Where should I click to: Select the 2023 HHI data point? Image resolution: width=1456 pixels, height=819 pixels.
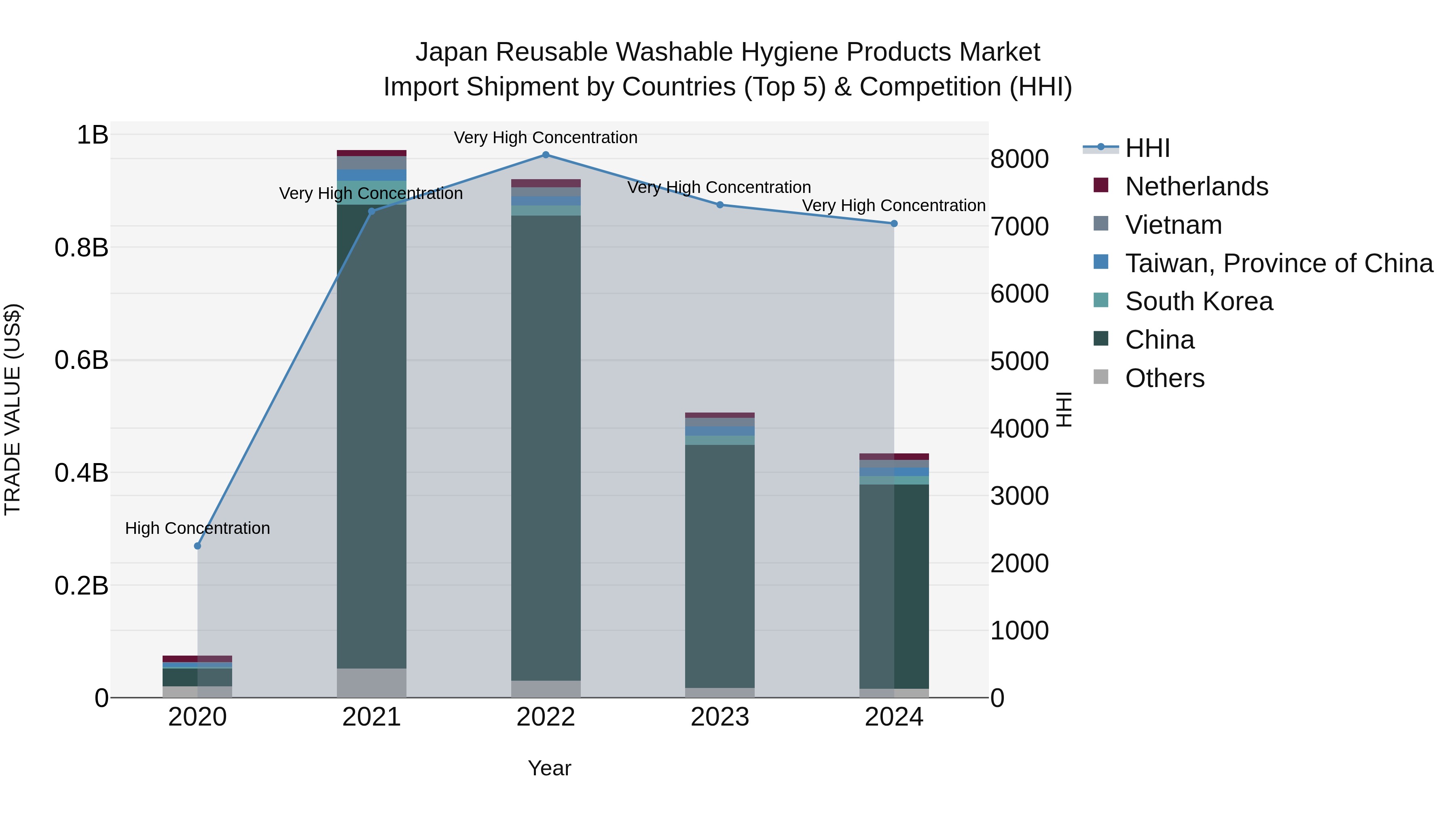coord(720,205)
